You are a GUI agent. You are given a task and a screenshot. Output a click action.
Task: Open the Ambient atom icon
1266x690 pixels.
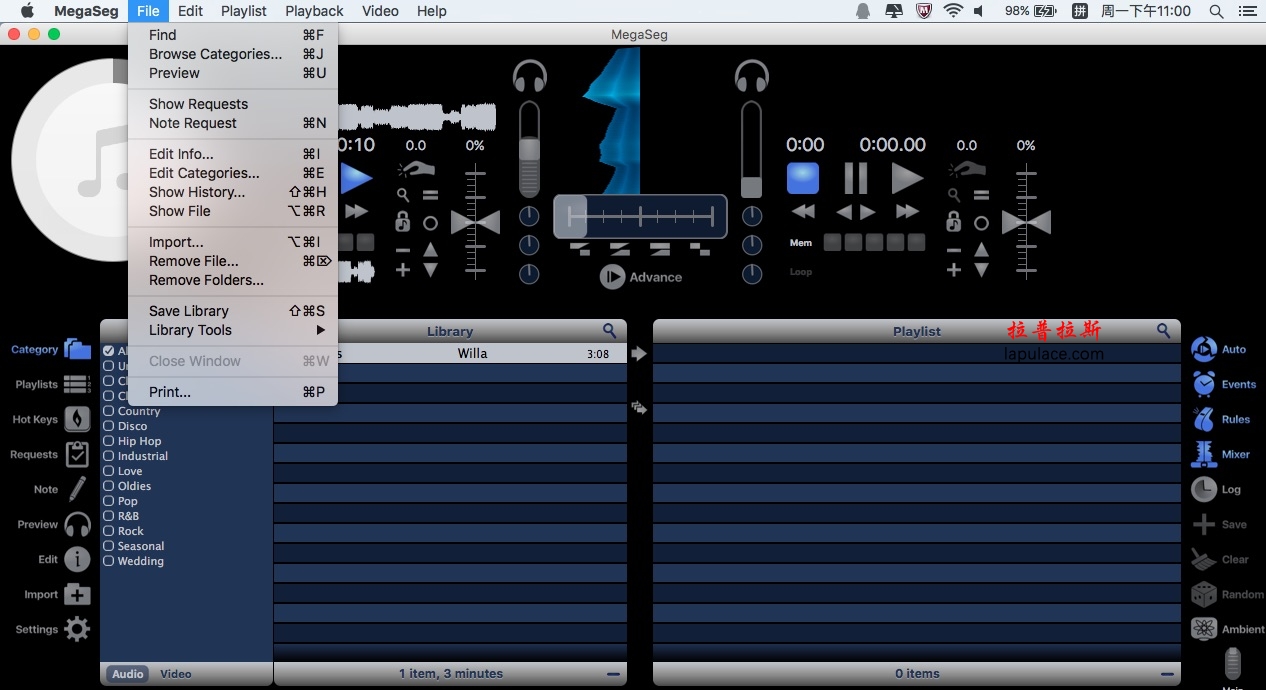(1204, 629)
